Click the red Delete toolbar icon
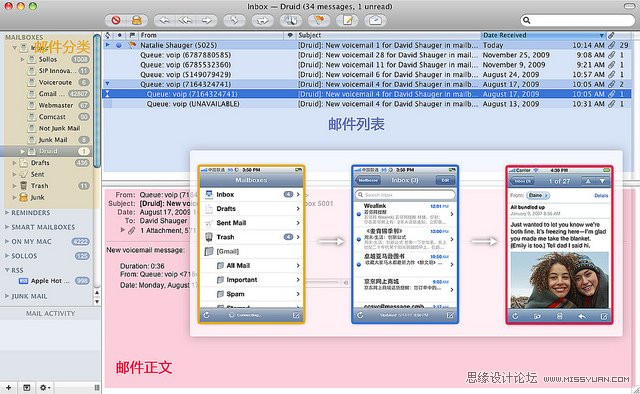 click(x=116, y=20)
